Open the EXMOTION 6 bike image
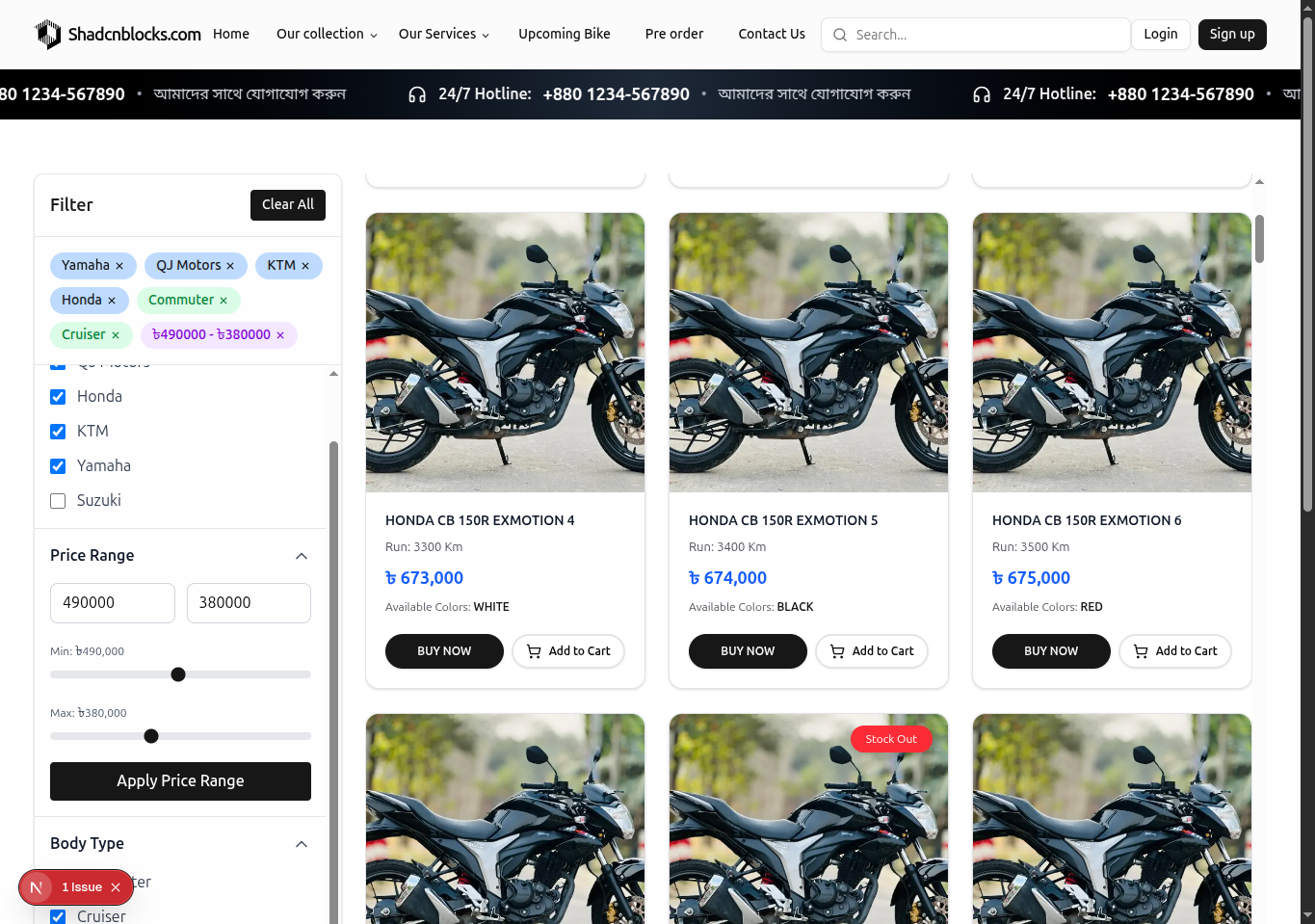 tap(1112, 353)
